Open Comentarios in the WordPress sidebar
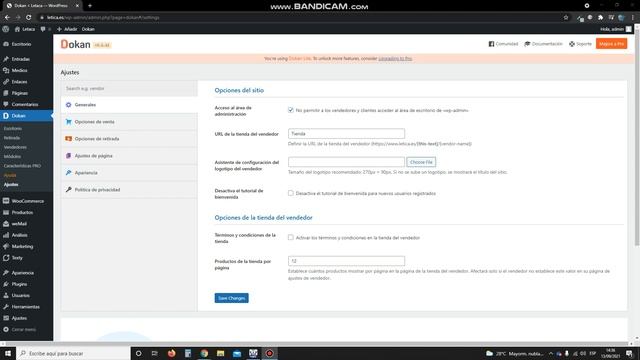 pyautogui.click(x=24, y=104)
